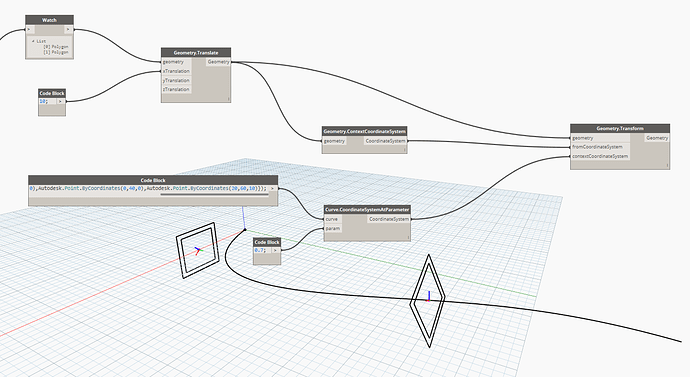
Task: Click the fromCoordinateSystem input port
Action: tap(600, 147)
